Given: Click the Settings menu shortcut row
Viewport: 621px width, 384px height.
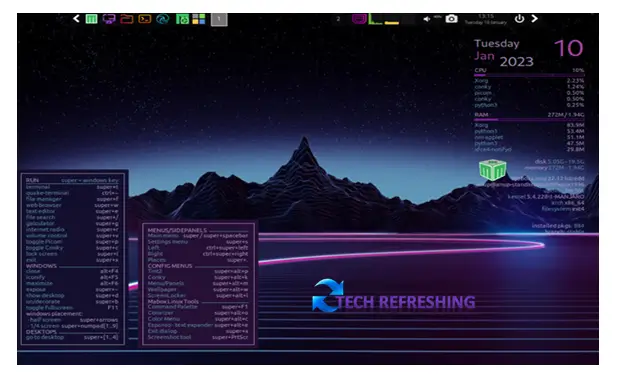Looking at the screenshot, I should click(198, 241).
